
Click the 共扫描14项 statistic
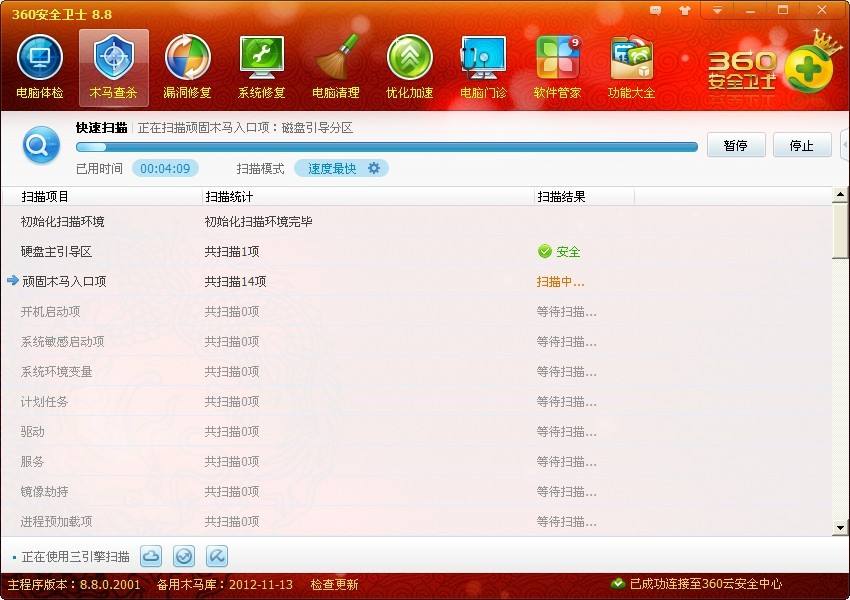coord(235,281)
